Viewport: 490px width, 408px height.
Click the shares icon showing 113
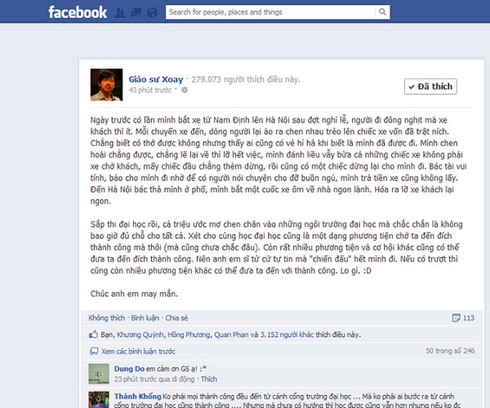click(x=456, y=318)
